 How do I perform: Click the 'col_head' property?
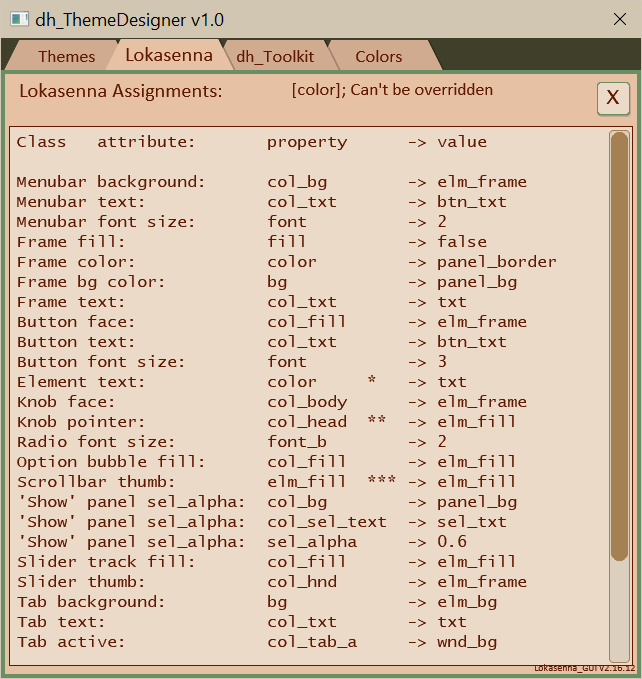pyautogui.click(x=307, y=422)
